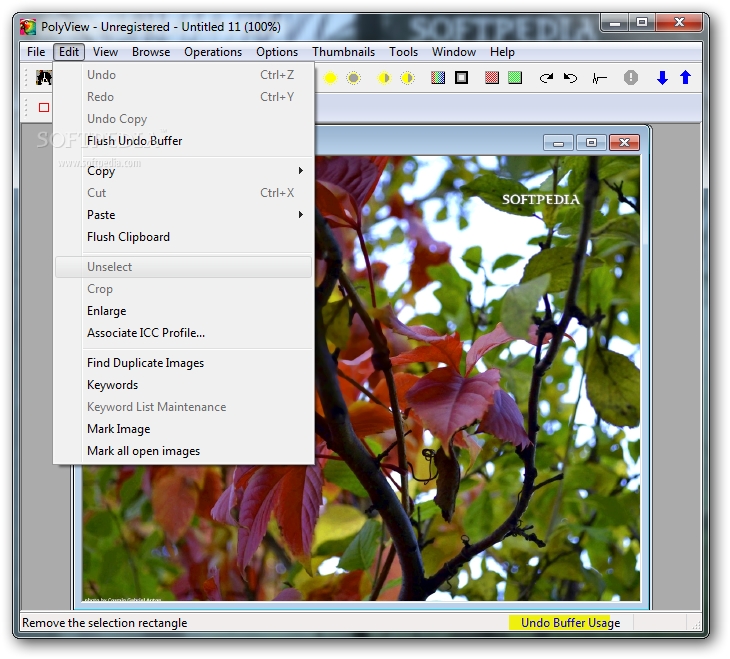Click the black-bordered grayscale square icon
Screen dimensions: 730x659
(x=461, y=78)
